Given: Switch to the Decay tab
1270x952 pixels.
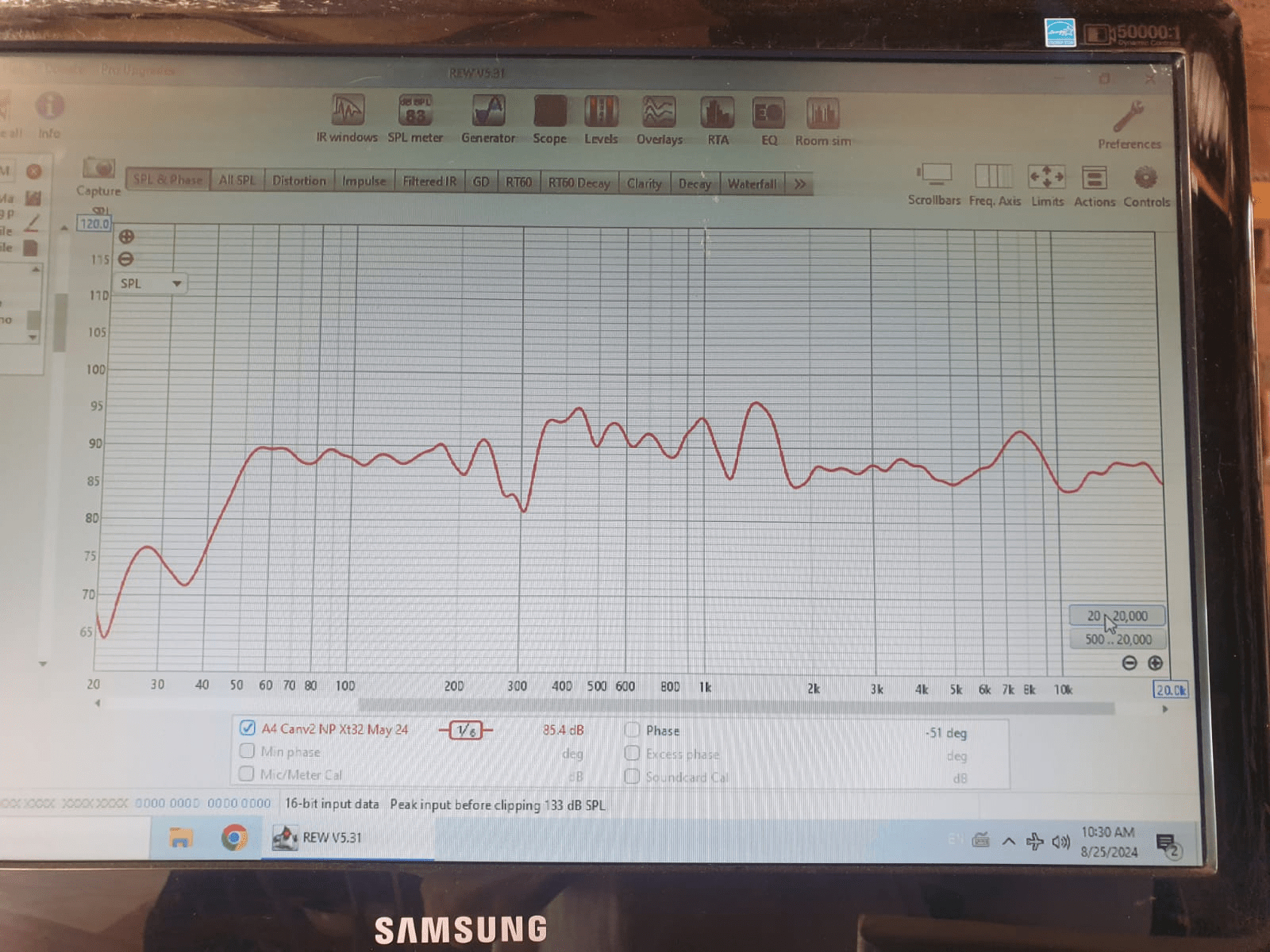Looking at the screenshot, I should point(695,183).
